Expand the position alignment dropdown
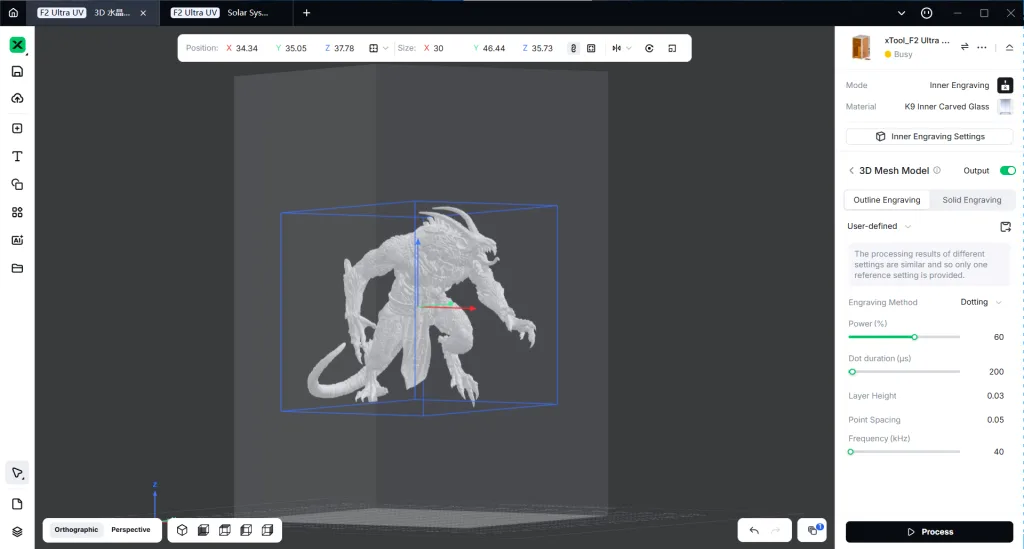1024x549 pixels. 378,48
